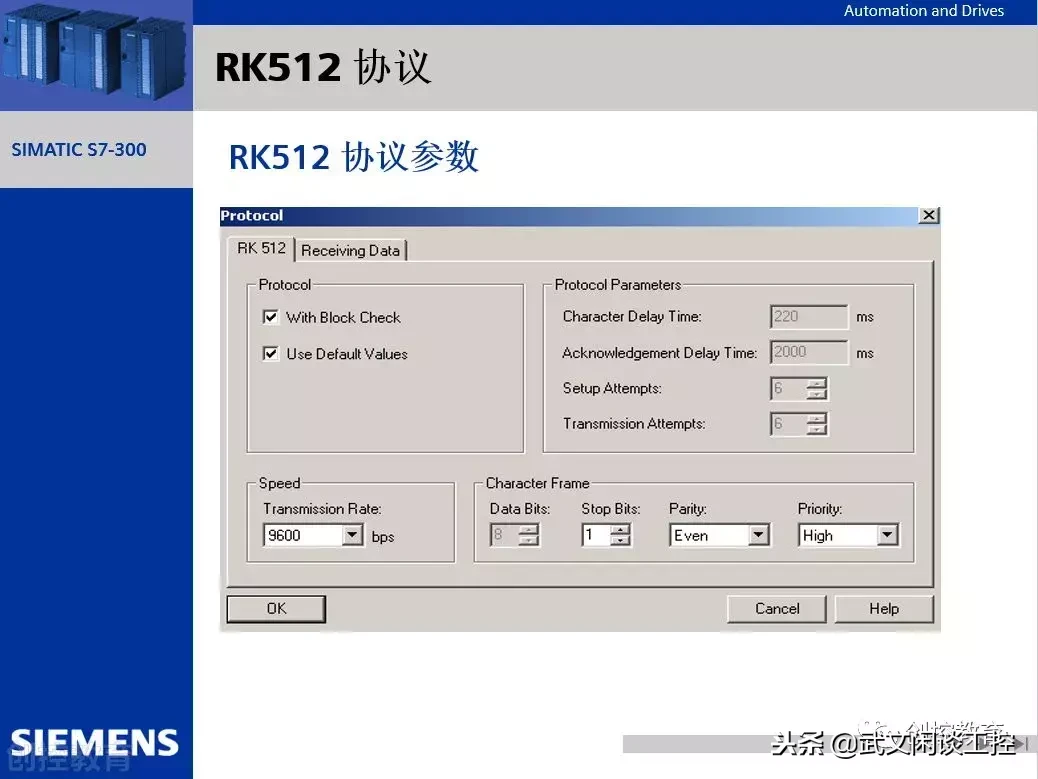The height and width of the screenshot is (779, 1038).
Task: Click the Data Bits spinner arrows
Action: [x=529, y=536]
